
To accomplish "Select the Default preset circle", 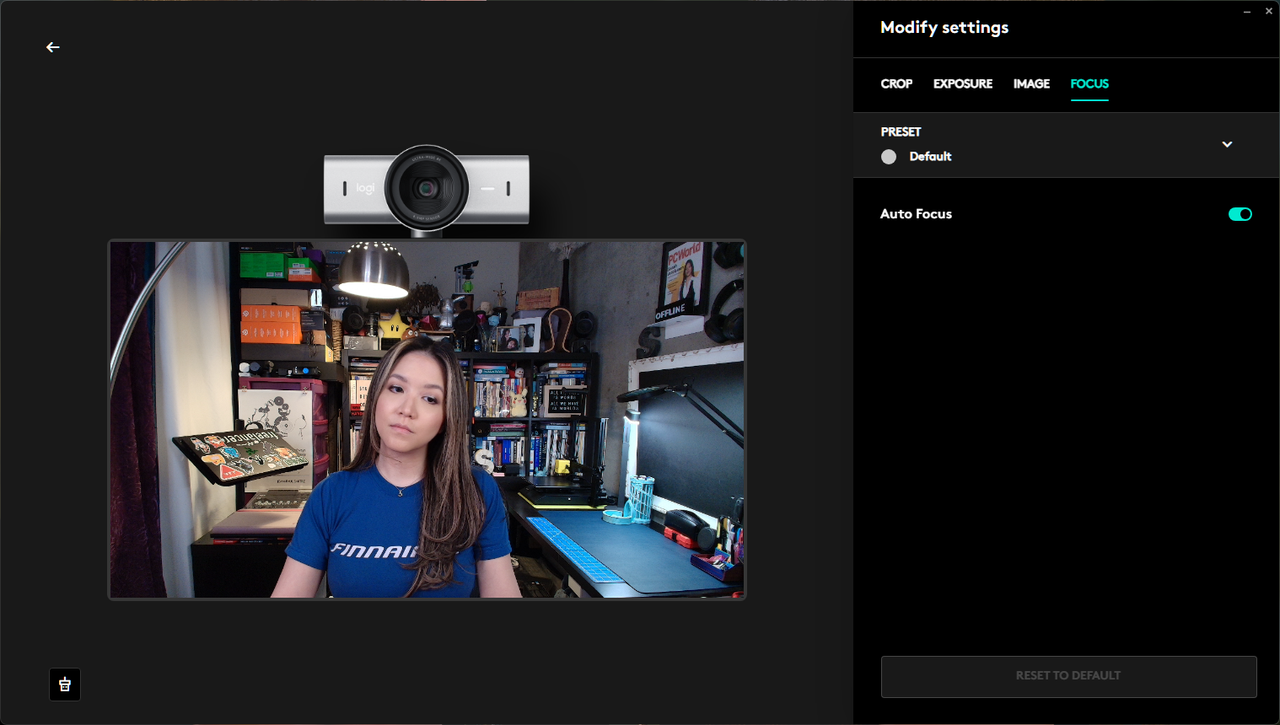I will click(x=889, y=157).
